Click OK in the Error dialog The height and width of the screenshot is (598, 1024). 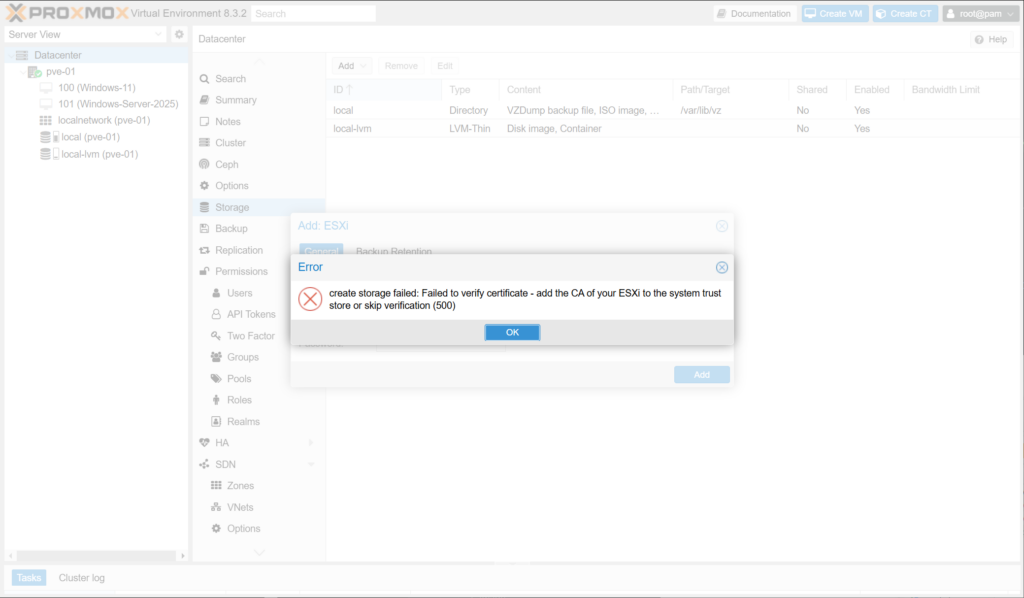click(x=512, y=332)
